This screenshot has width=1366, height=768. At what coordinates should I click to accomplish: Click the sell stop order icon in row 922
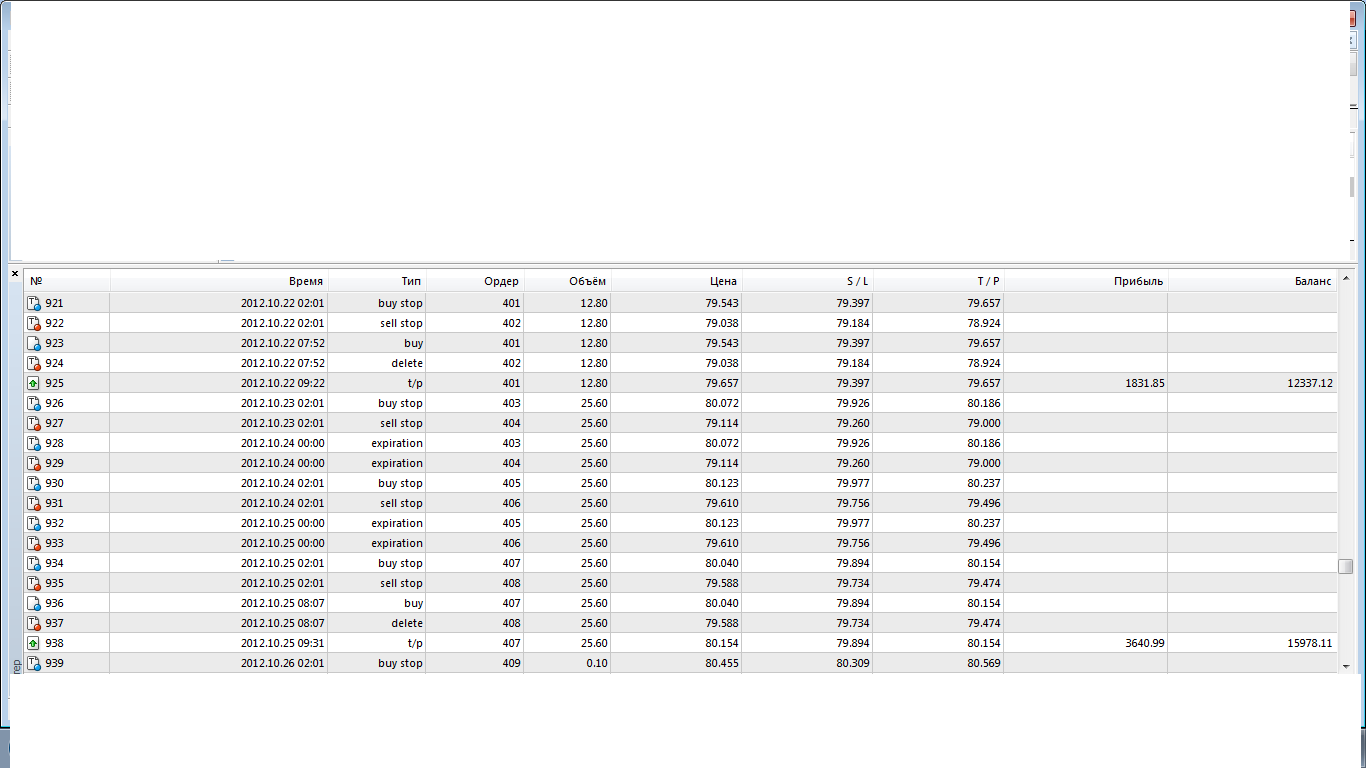pyautogui.click(x=33, y=323)
